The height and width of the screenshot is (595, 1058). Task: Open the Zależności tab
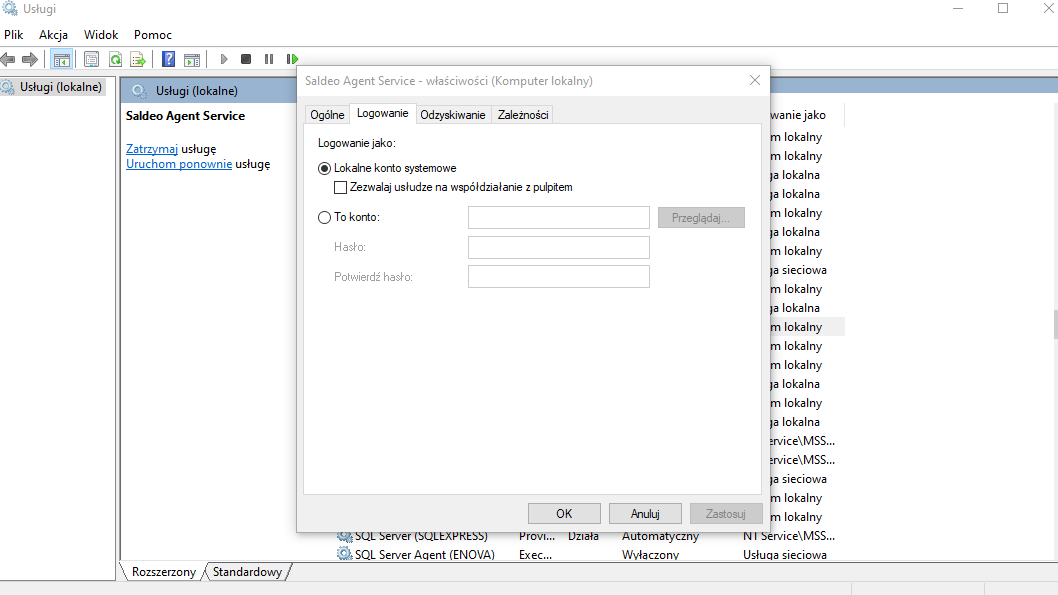(523, 115)
